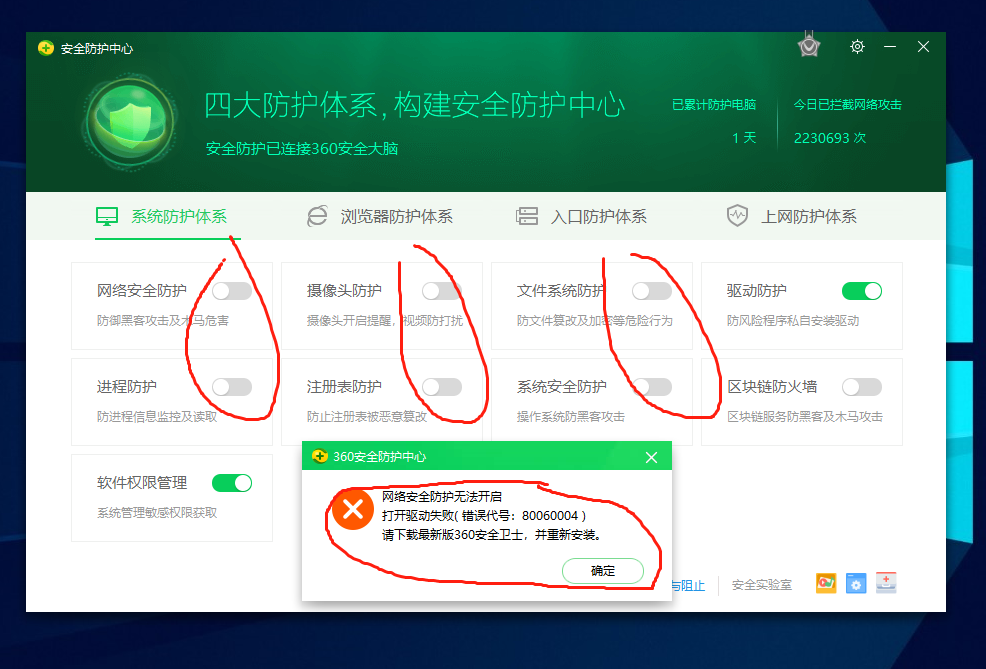Turn on 系统安全防护 switch
986x669 pixels.
(652, 387)
